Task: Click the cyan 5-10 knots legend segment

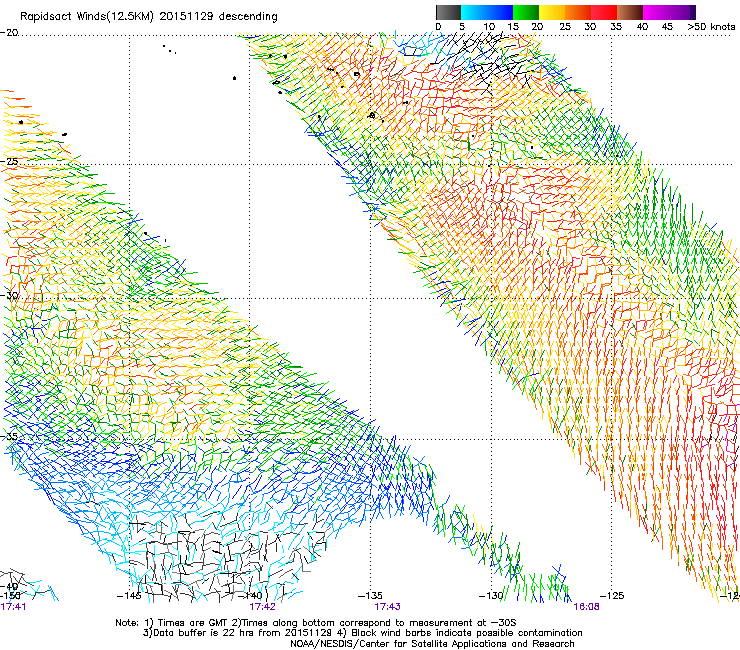Action: [474, 12]
